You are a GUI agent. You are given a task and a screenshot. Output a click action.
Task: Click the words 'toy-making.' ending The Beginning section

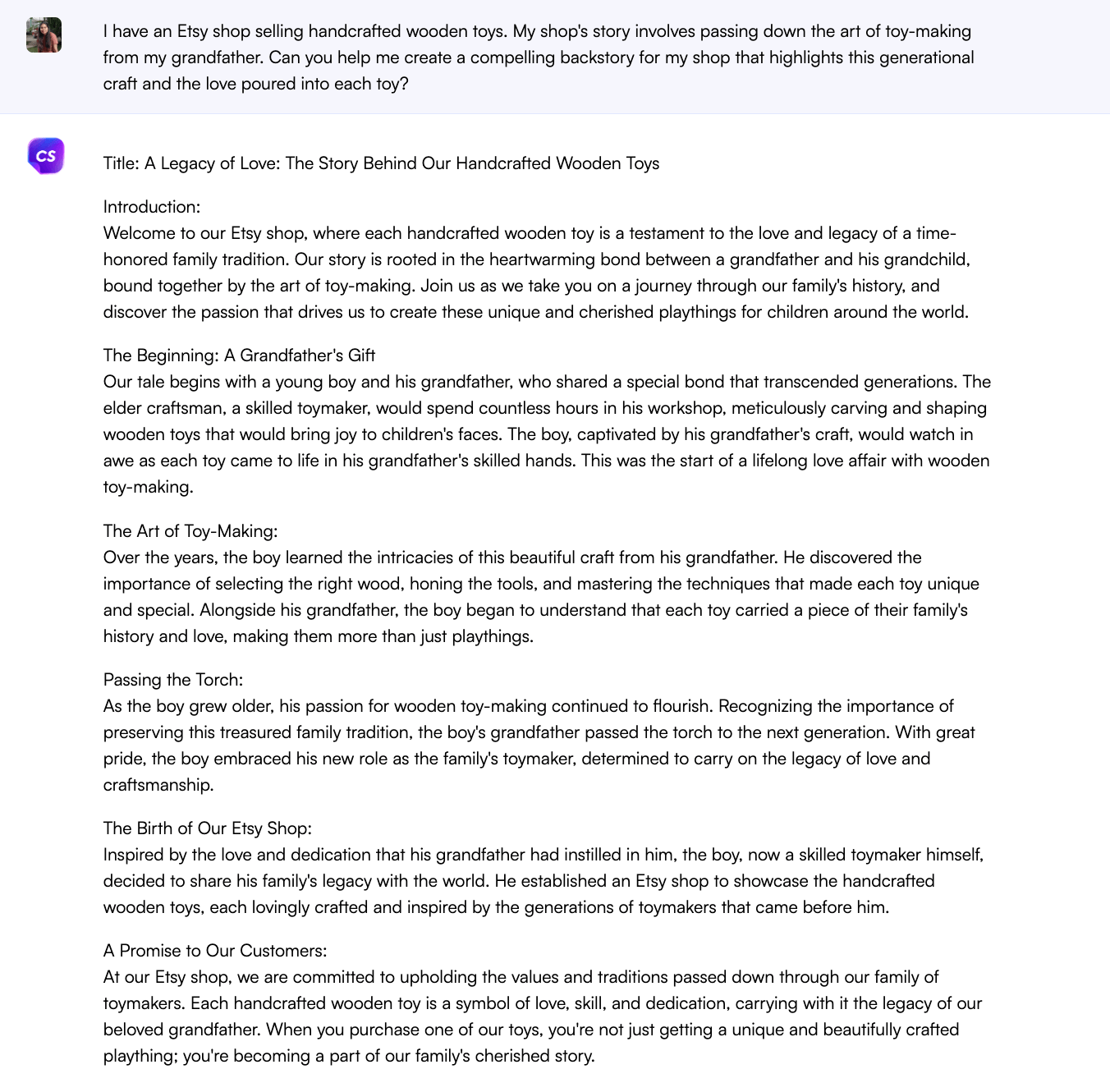pos(149,487)
